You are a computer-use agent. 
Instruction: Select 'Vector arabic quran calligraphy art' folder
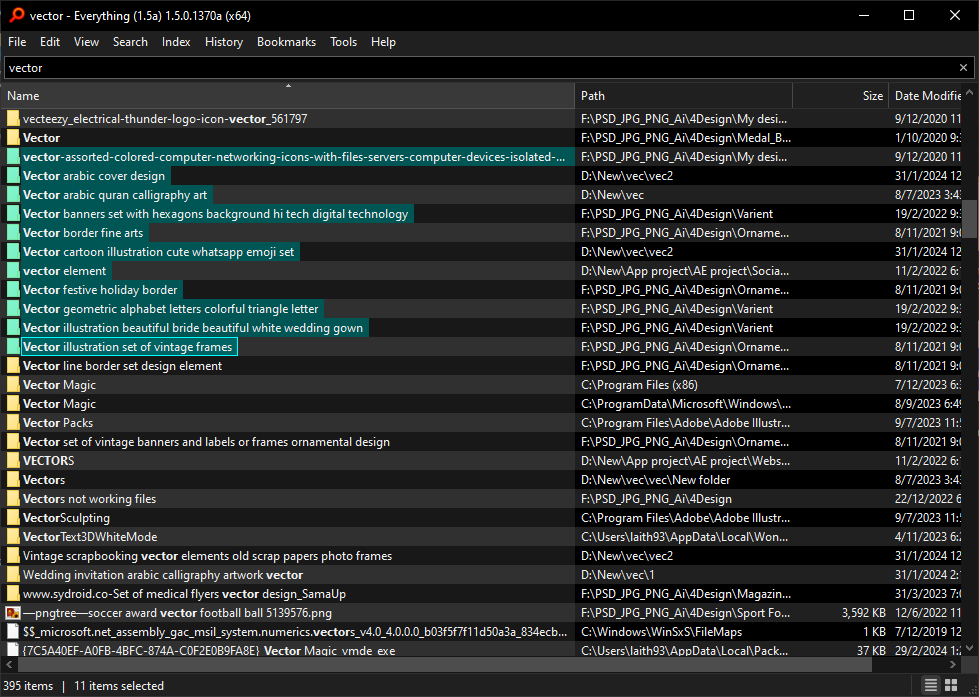coord(115,195)
